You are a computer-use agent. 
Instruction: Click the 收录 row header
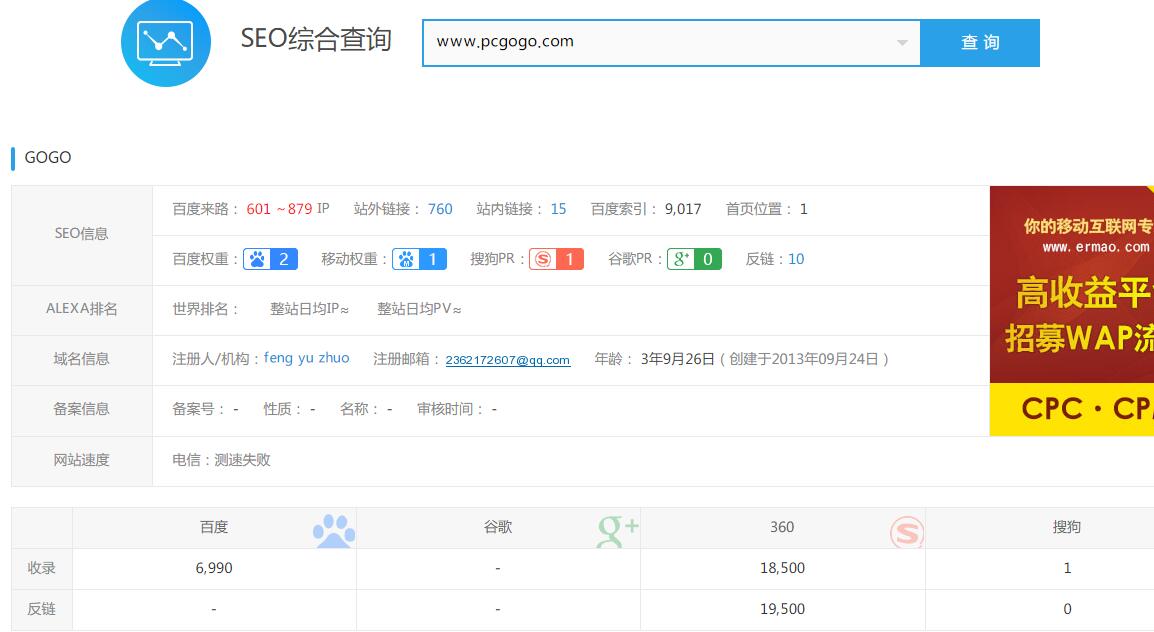[x=42, y=568]
